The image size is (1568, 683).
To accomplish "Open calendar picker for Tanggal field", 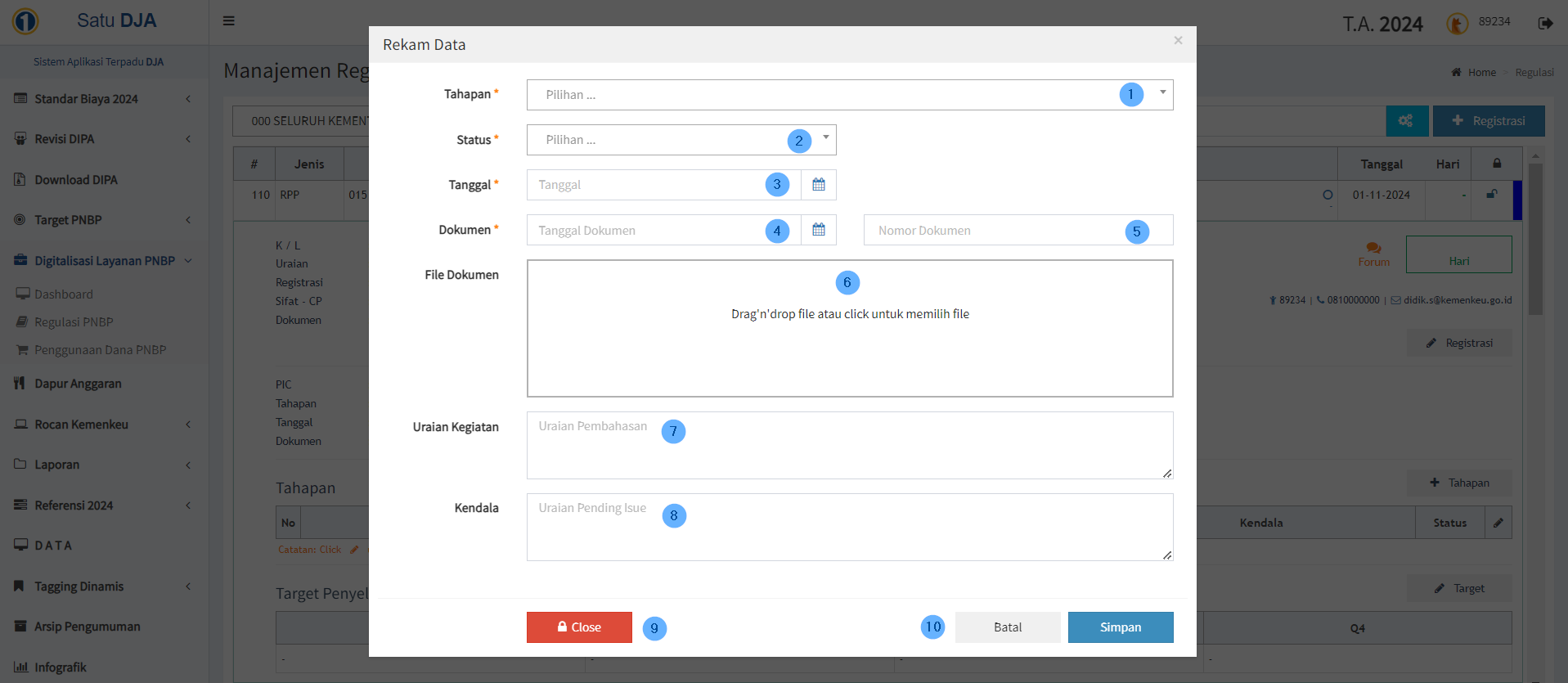I will tap(818, 185).
